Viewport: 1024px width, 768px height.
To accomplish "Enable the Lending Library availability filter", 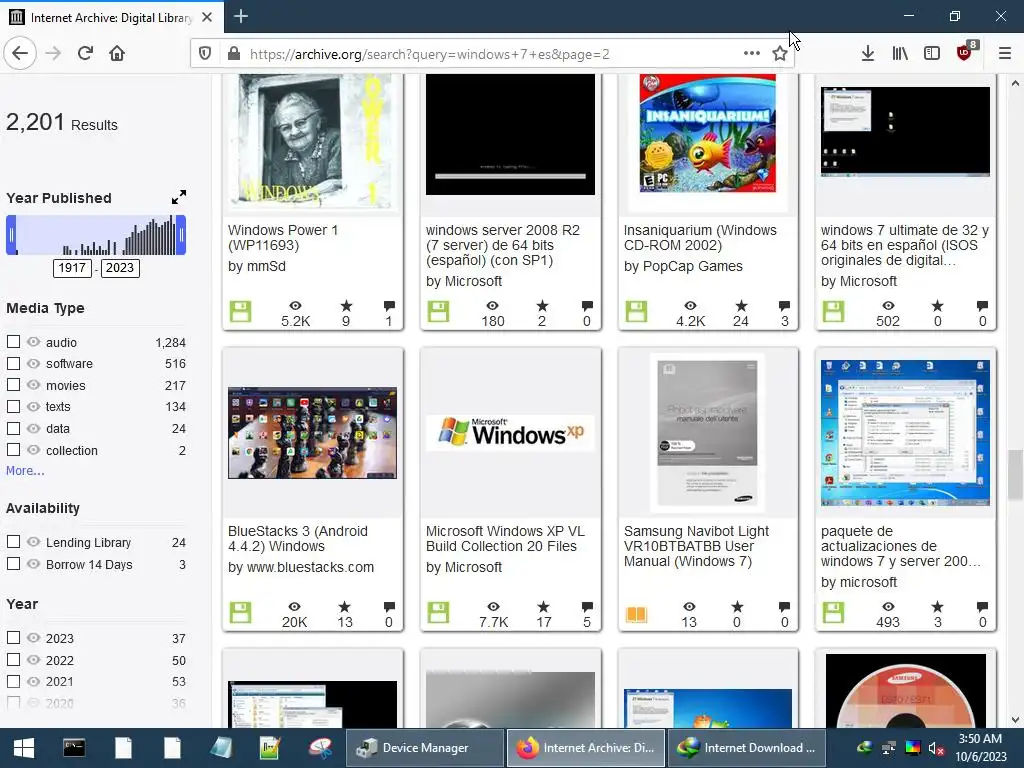I will point(13,541).
